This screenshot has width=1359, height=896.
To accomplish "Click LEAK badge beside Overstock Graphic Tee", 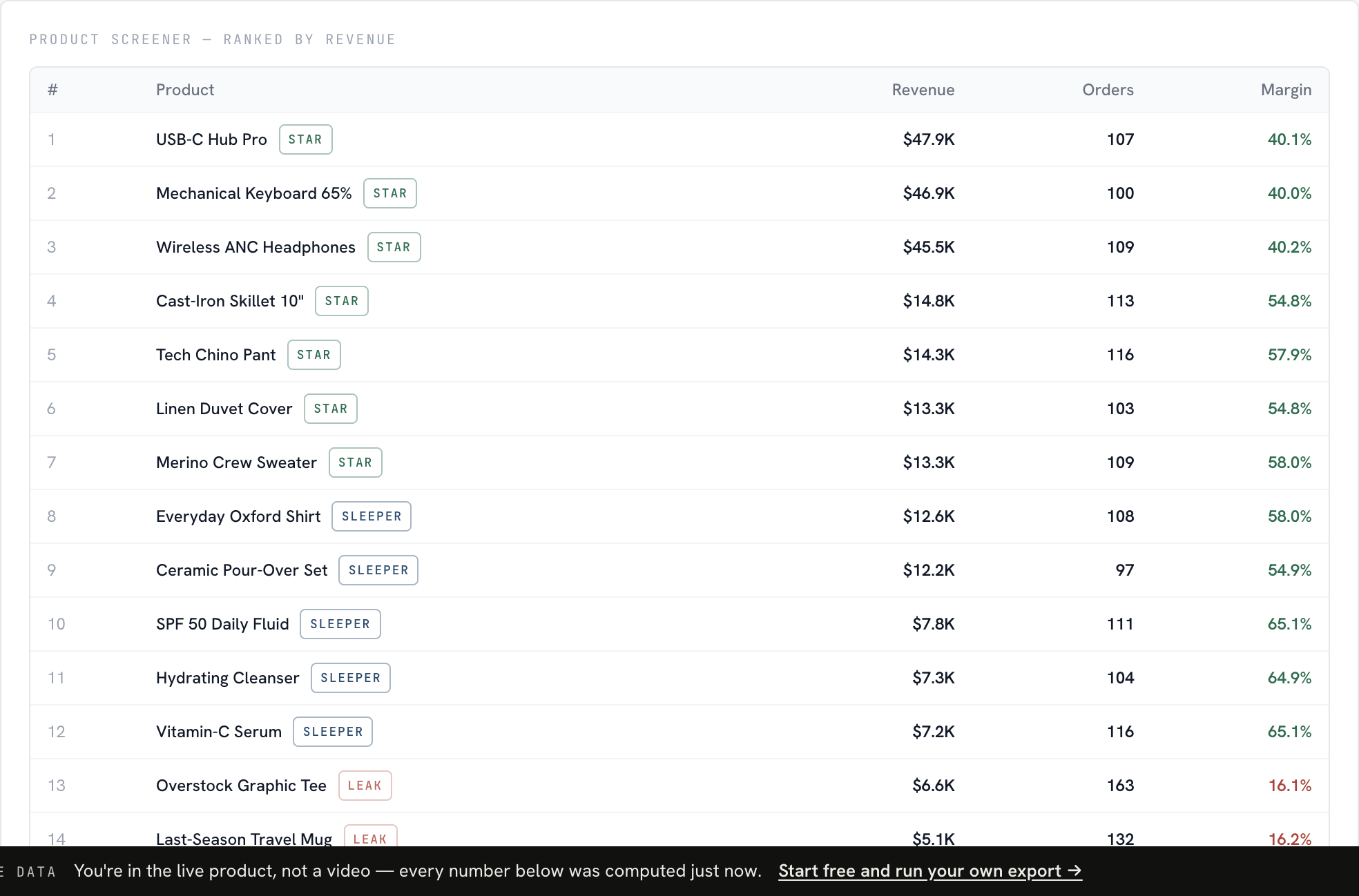I will pyautogui.click(x=365, y=786).
